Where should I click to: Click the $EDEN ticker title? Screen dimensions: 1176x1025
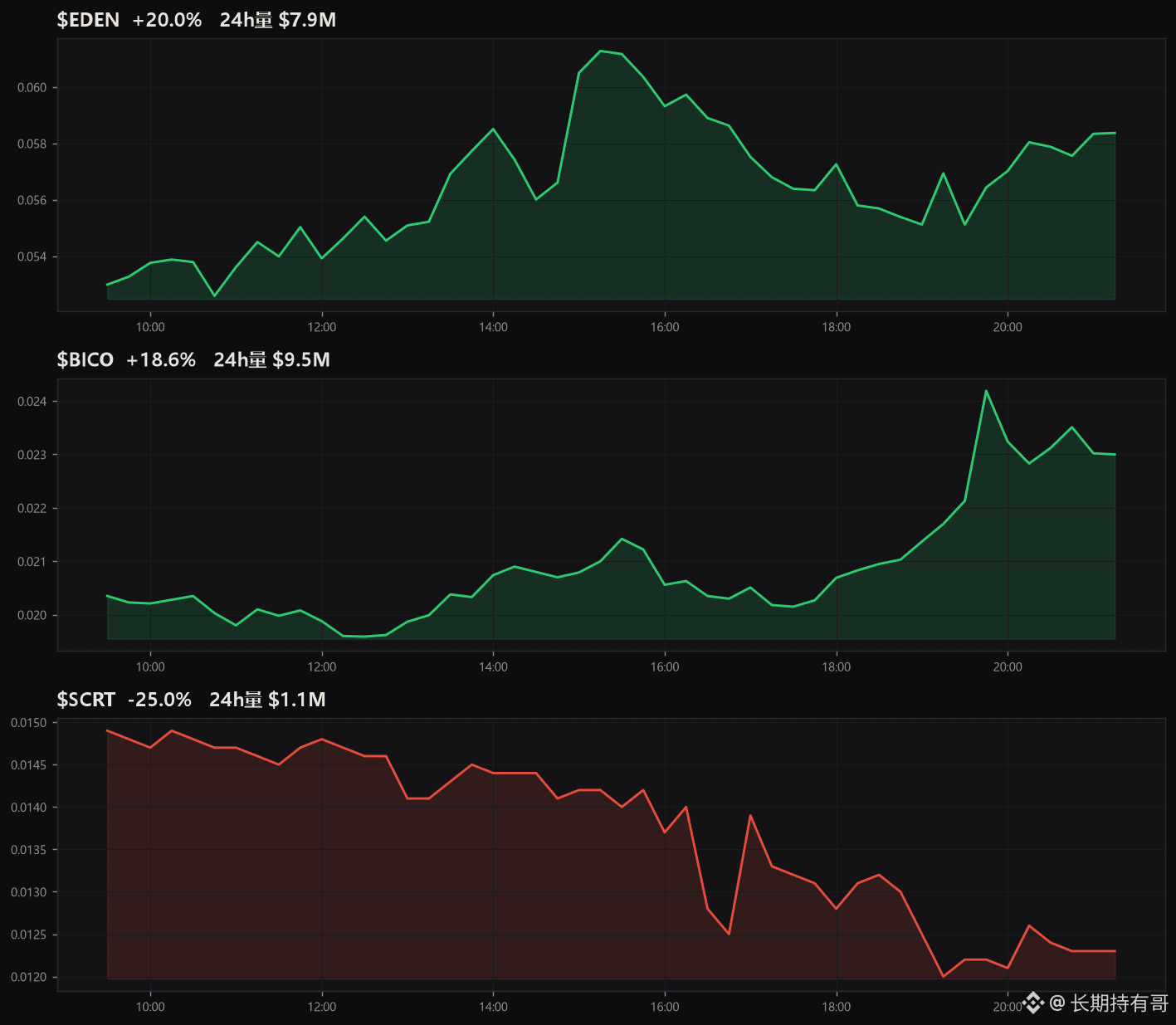(88, 20)
